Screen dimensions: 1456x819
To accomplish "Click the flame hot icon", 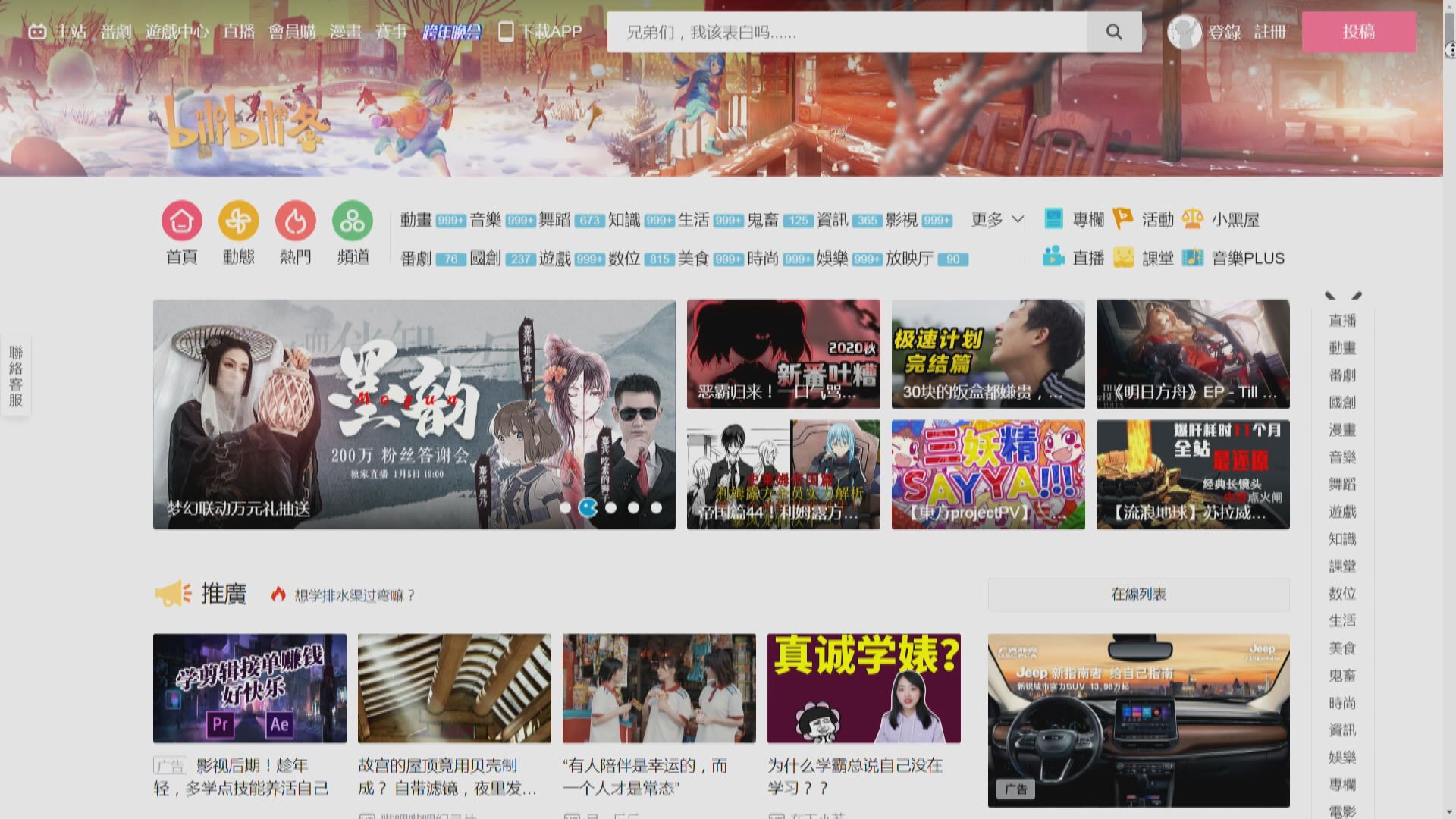I will pos(295,221).
